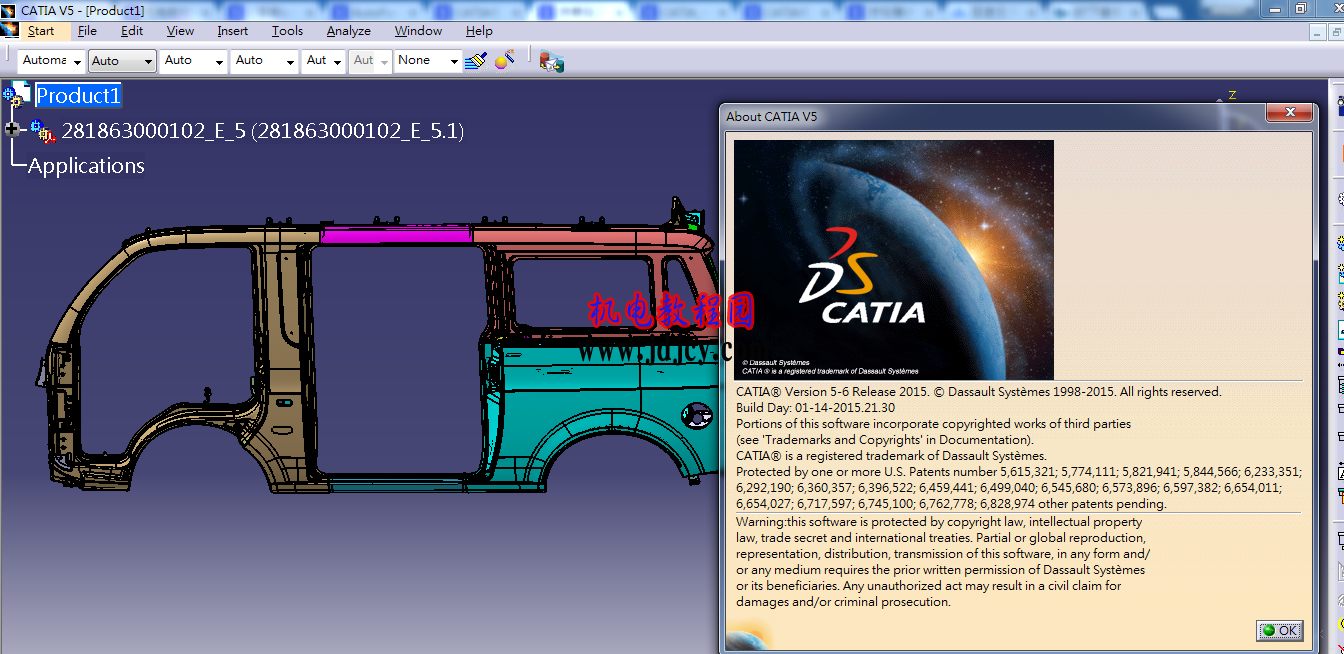Click the CATIA splash image in the dialog
1344x654 pixels.
pyautogui.click(x=894, y=259)
